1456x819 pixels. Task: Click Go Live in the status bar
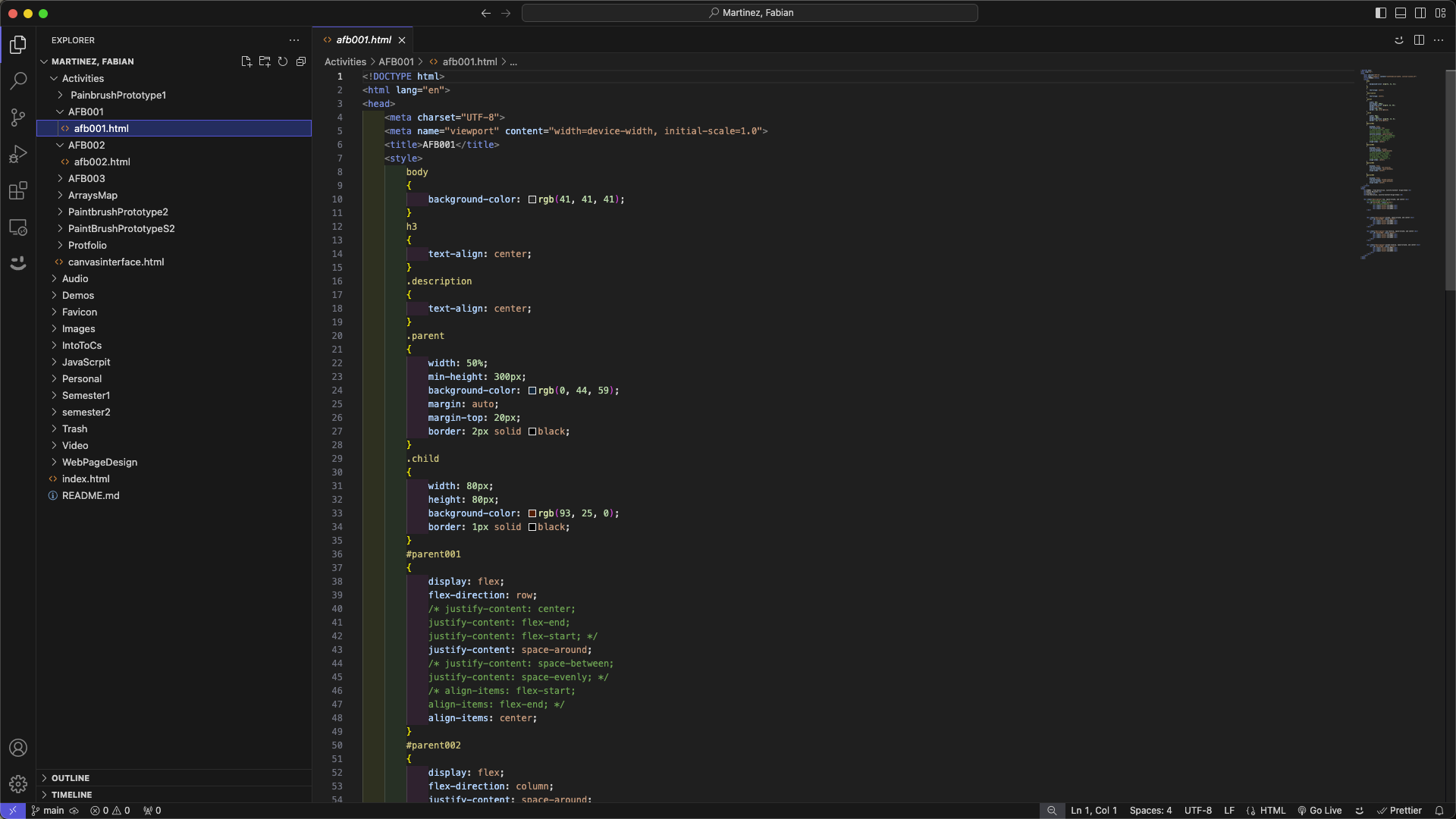point(1319,811)
